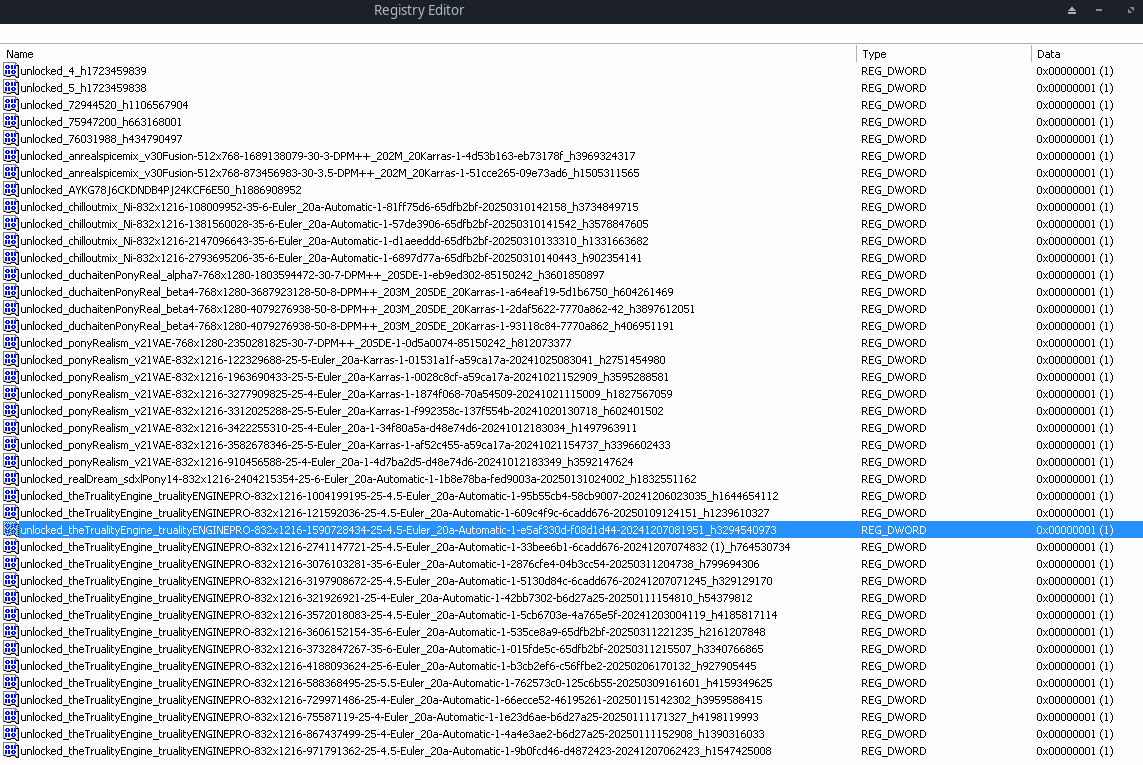Select the unlocked_76031988_h434790497 entry
Screen dimensions: 1143x765
101,139
